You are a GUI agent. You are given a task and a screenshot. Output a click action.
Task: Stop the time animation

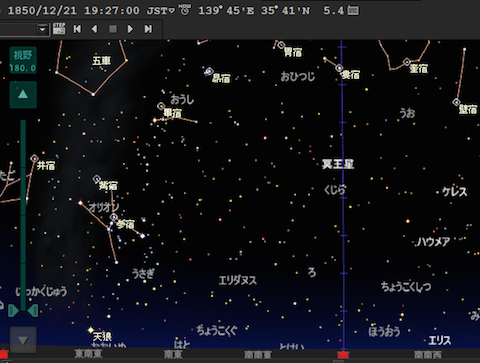click(113, 29)
